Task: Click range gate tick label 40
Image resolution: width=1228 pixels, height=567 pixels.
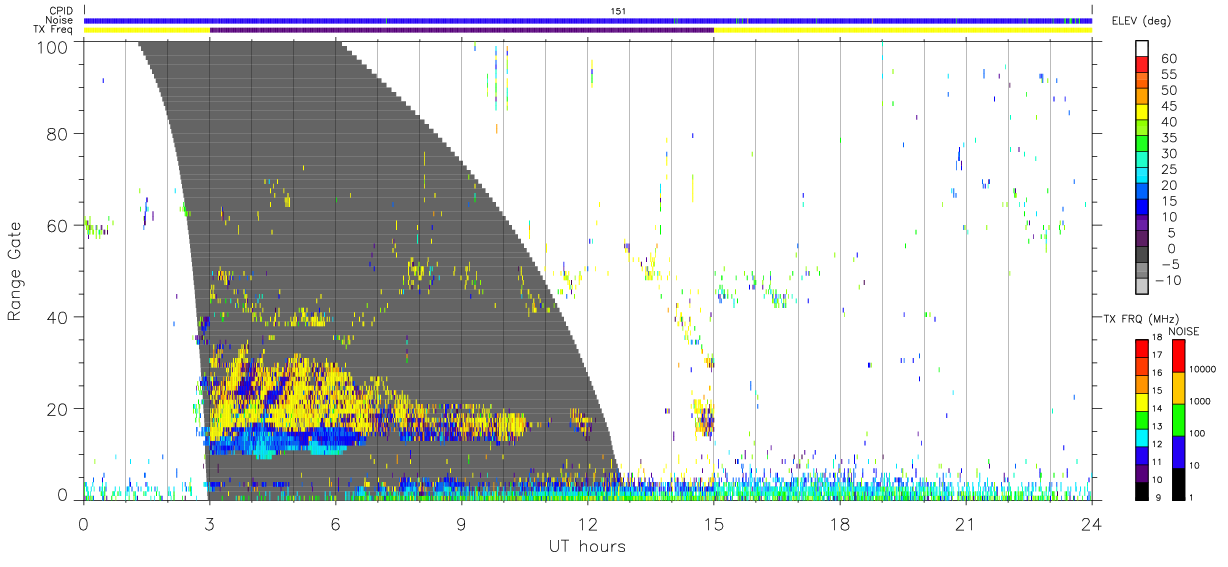Action: tap(56, 316)
